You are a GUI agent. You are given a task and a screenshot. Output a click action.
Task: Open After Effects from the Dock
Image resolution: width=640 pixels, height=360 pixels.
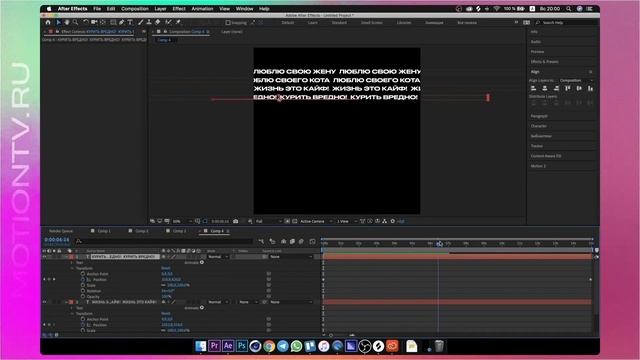[228, 346]
